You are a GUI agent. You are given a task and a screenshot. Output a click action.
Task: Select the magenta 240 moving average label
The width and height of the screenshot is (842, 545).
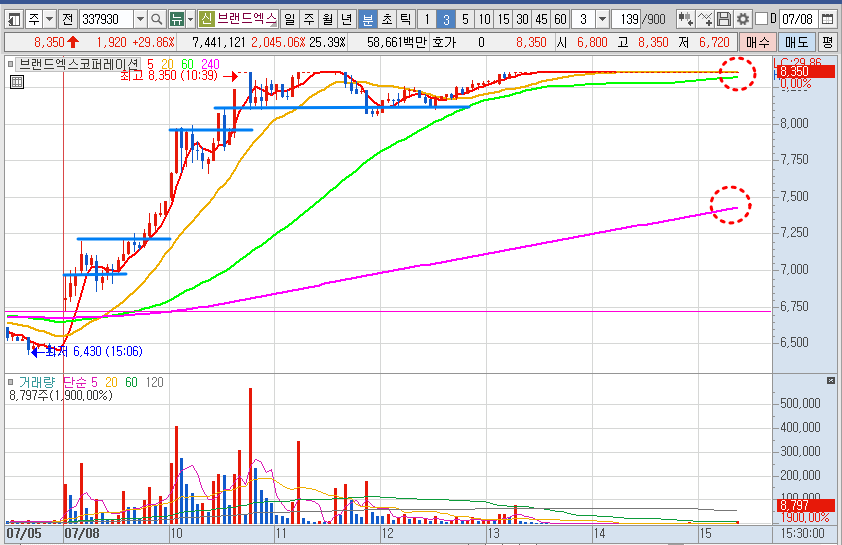click(x=210, y=64)
